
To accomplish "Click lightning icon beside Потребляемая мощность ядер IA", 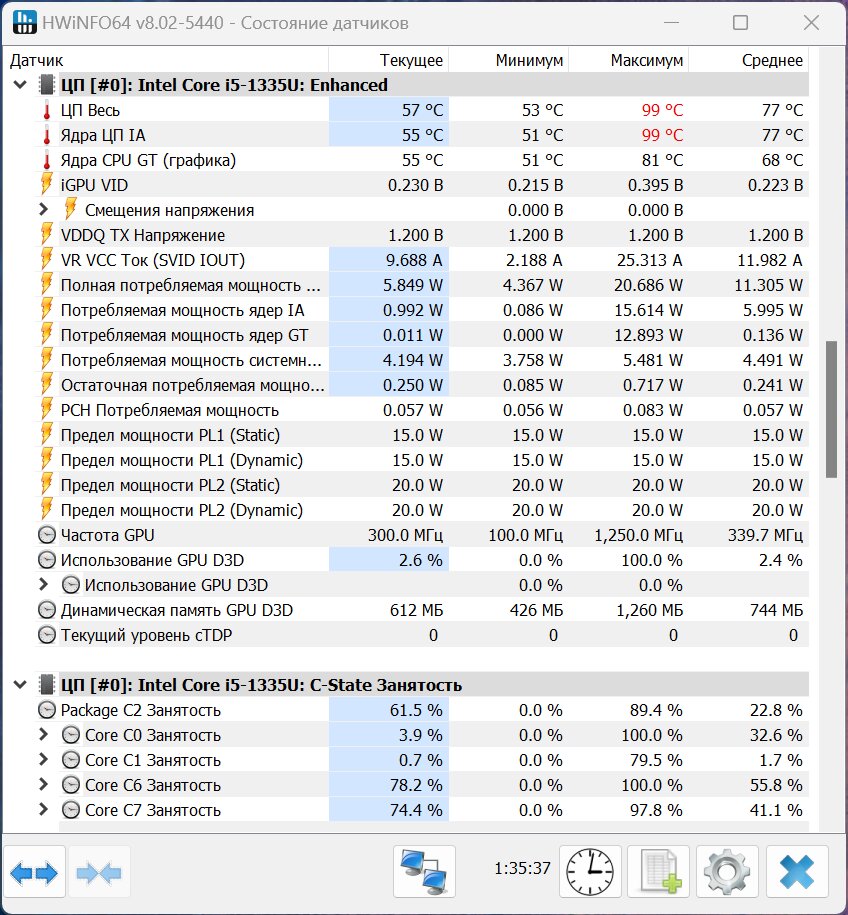I will [47, 310].
